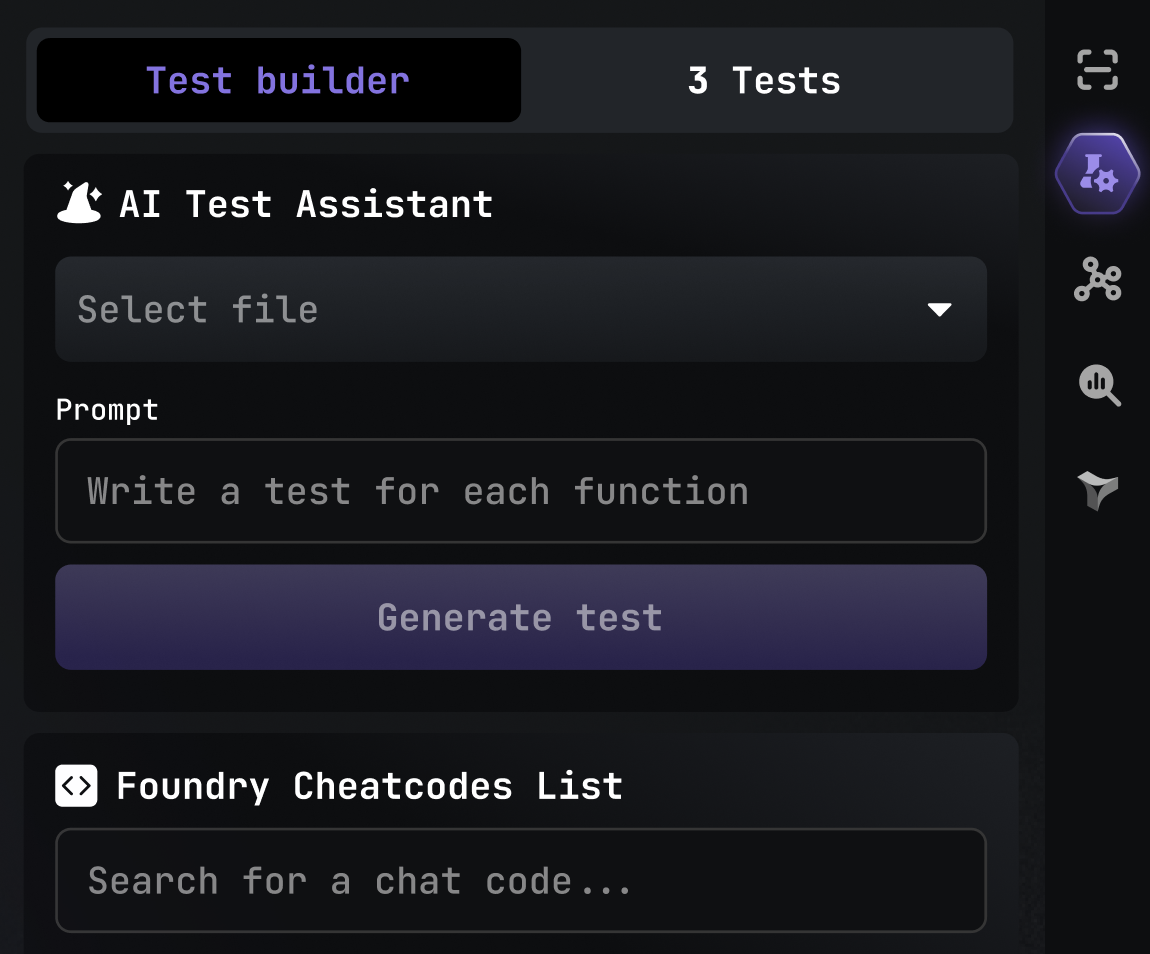Click the cheatcode search box
Image resolution: width=1150 pixels, height=954 pixels.
pos(520,880)
